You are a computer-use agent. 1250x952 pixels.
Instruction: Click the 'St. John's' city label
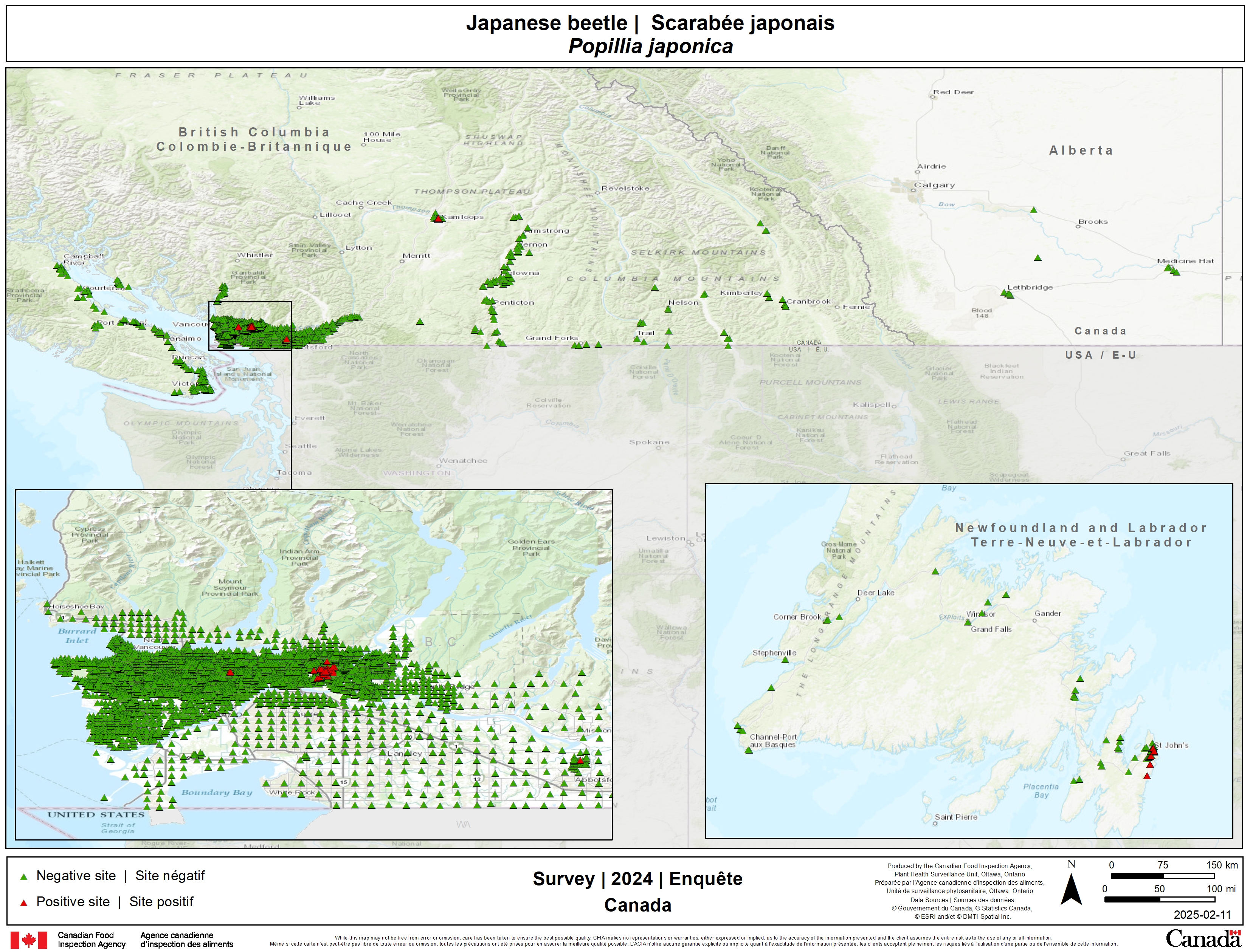click(x=1171, y=746)
